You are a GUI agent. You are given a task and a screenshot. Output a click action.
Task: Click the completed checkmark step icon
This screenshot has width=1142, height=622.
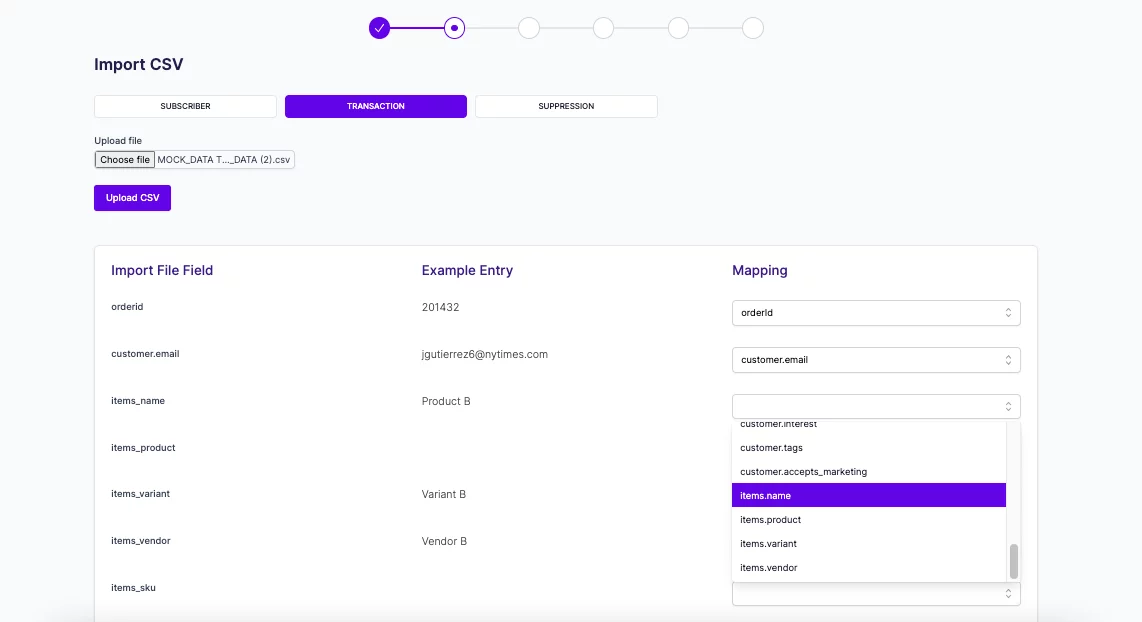[x=379, y=28]
